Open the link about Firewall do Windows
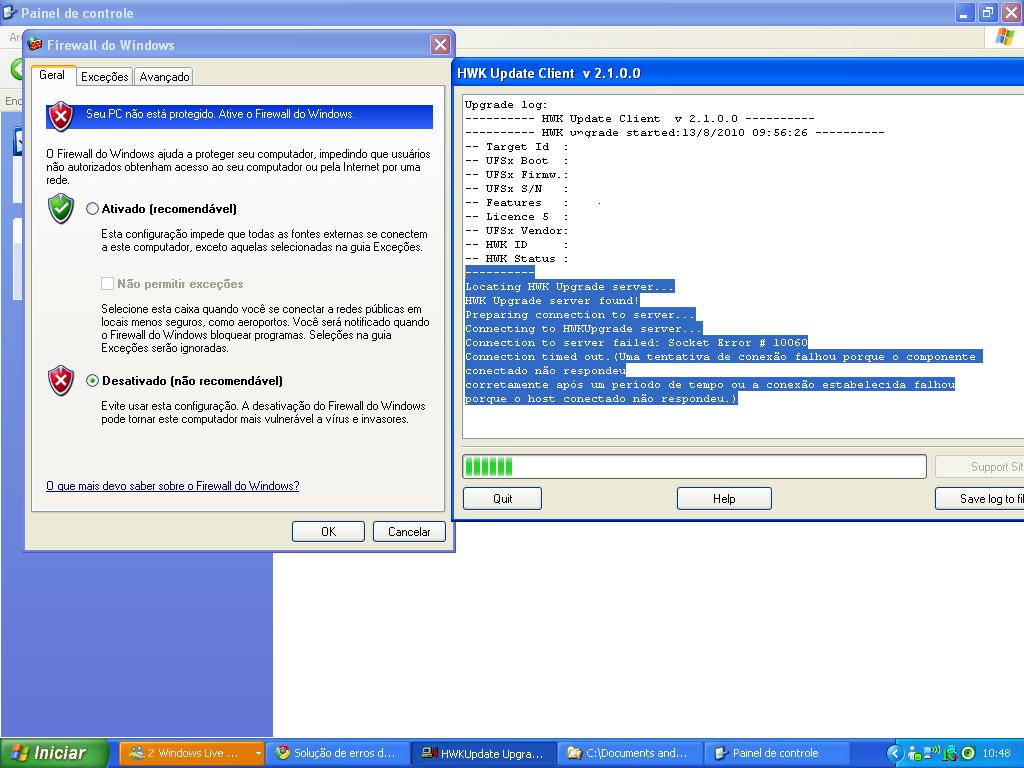The height and width of the screenshot is (768, 1024). coord(172,486)
